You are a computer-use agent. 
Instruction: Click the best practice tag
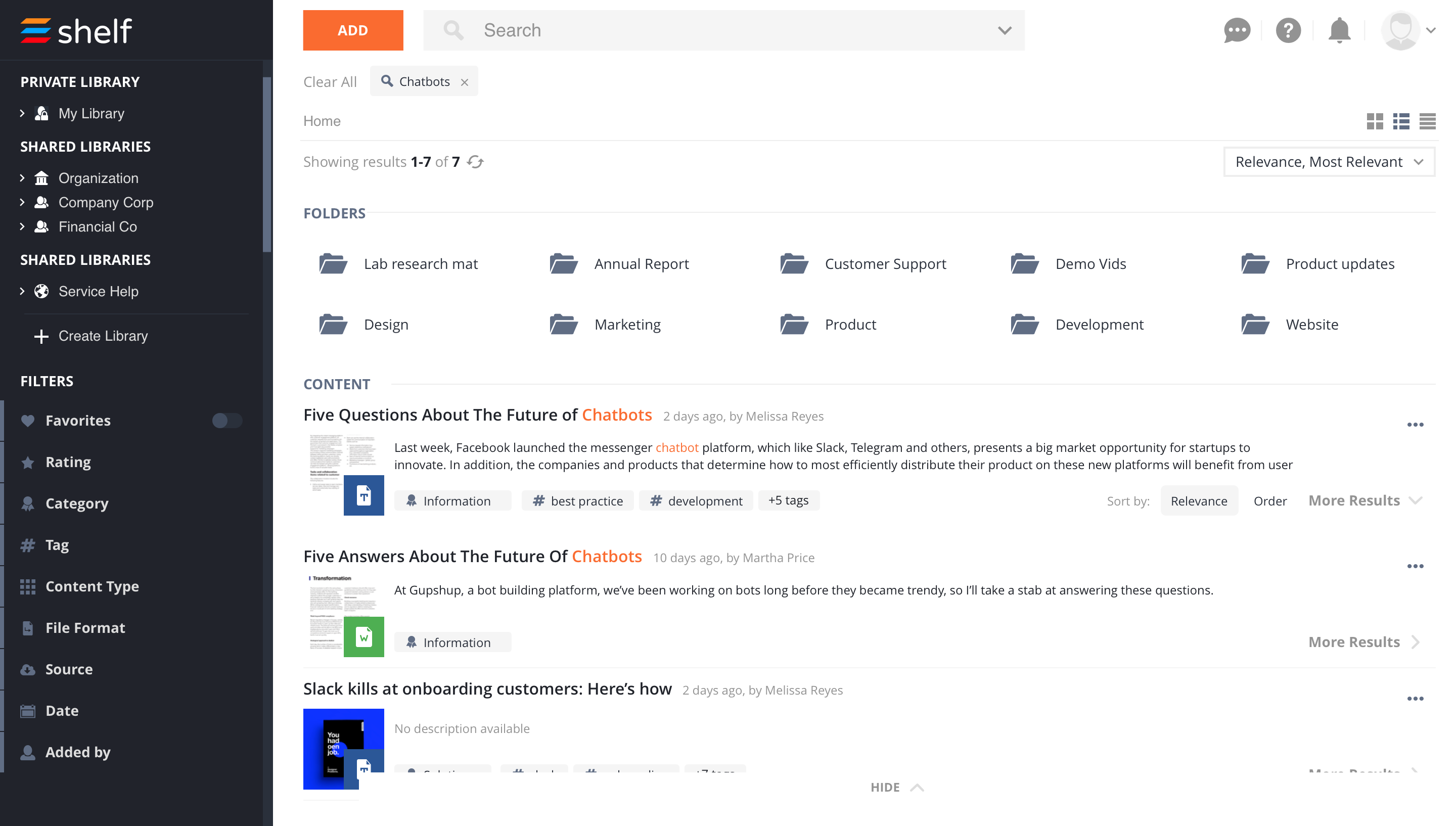click(577, 501)
